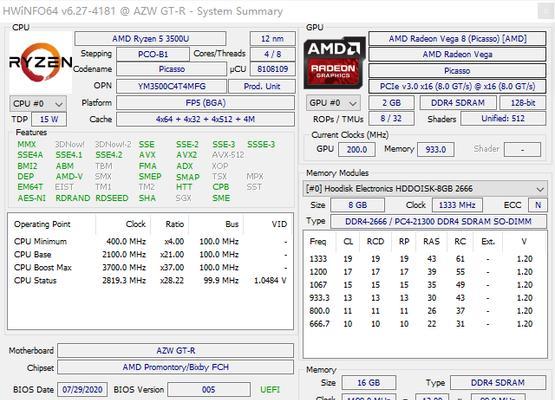Click the 666.7 frequency timing row
The height and width of the screenshot is (400, 555).
425,324
